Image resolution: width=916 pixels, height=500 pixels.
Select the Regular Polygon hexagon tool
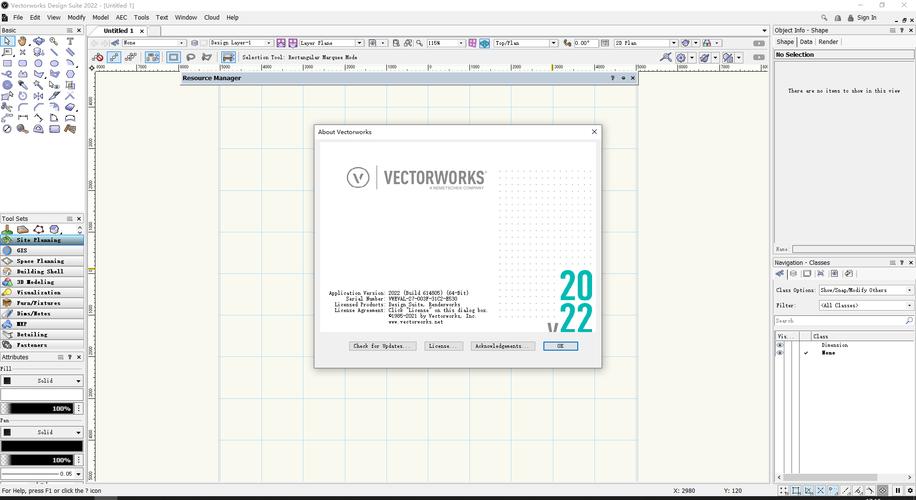click(x=70, y=74)
